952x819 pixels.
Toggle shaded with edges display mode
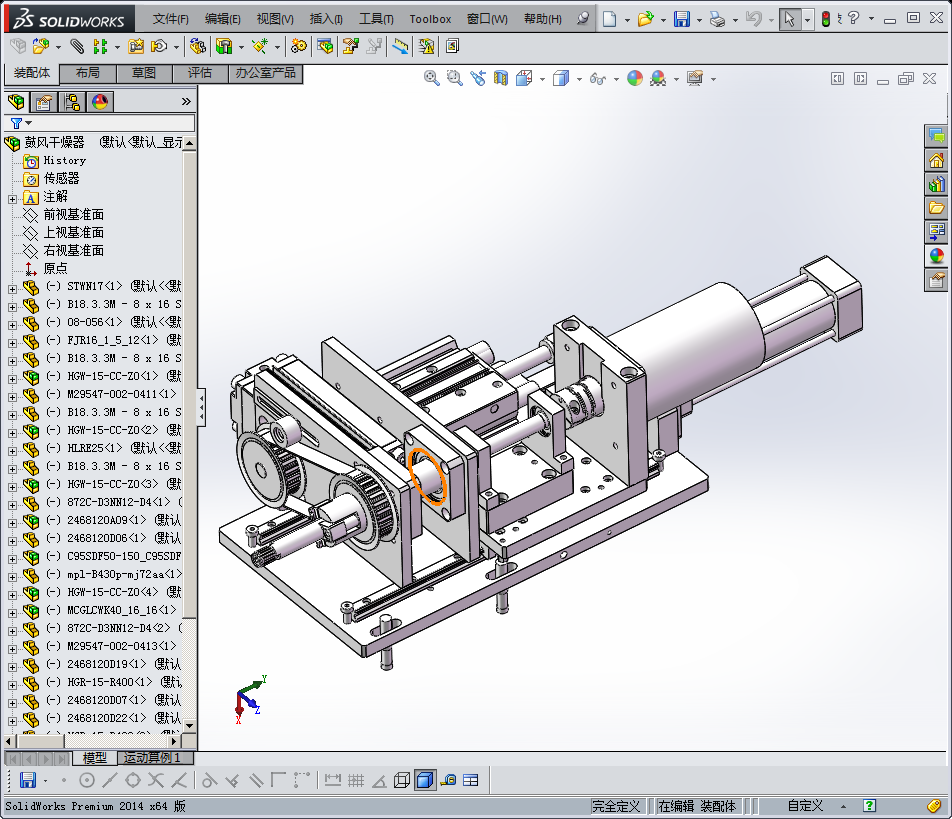point(425,780)
